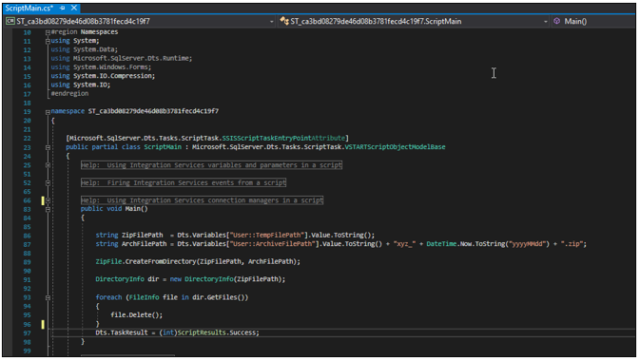Image resolution: width=640 pixels, height=360 pixels.
Task: Expand the collapsed region at line 52
Action: click(x=48, y=183)
